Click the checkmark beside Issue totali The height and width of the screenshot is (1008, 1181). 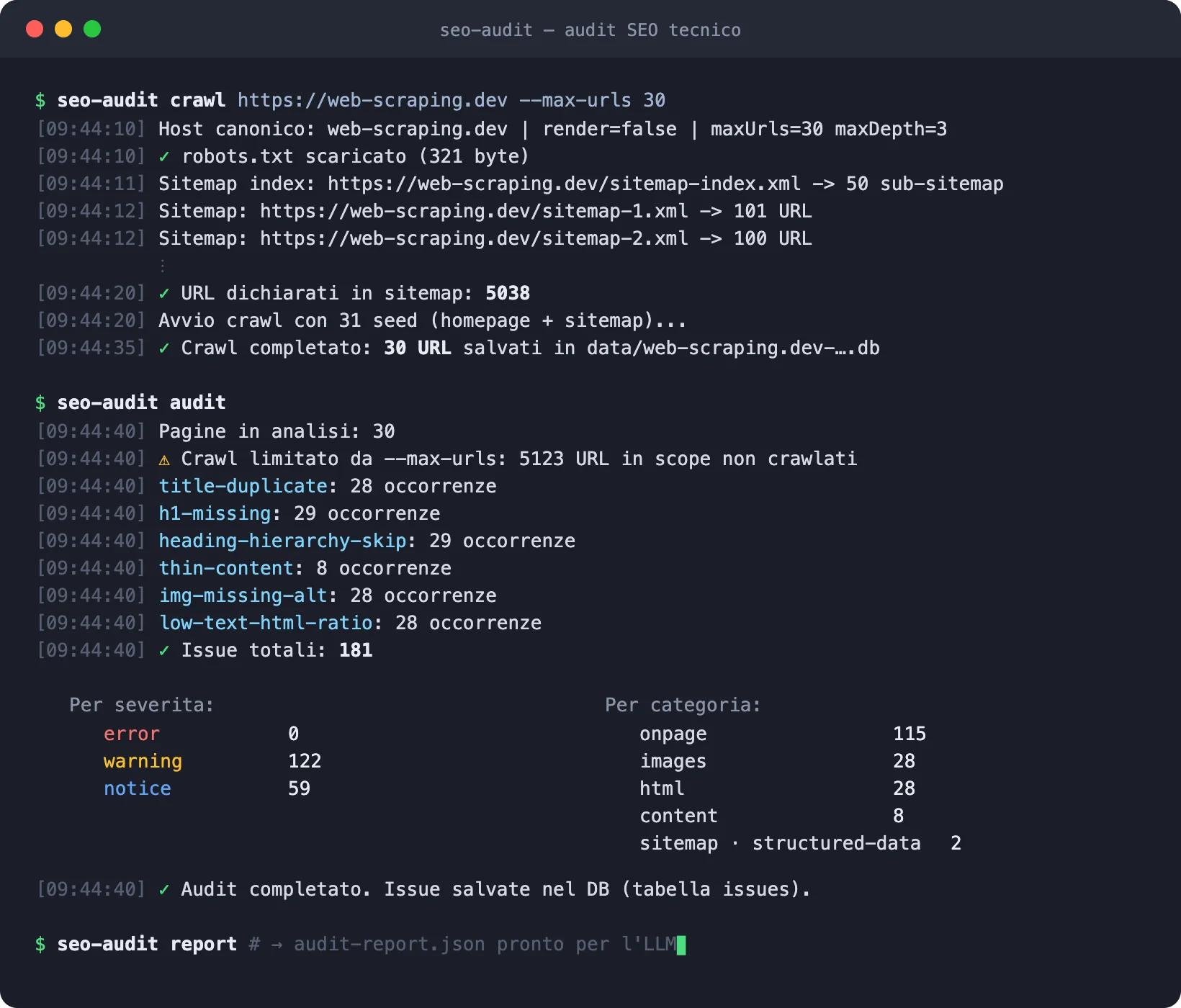click(x=164, y=650)
